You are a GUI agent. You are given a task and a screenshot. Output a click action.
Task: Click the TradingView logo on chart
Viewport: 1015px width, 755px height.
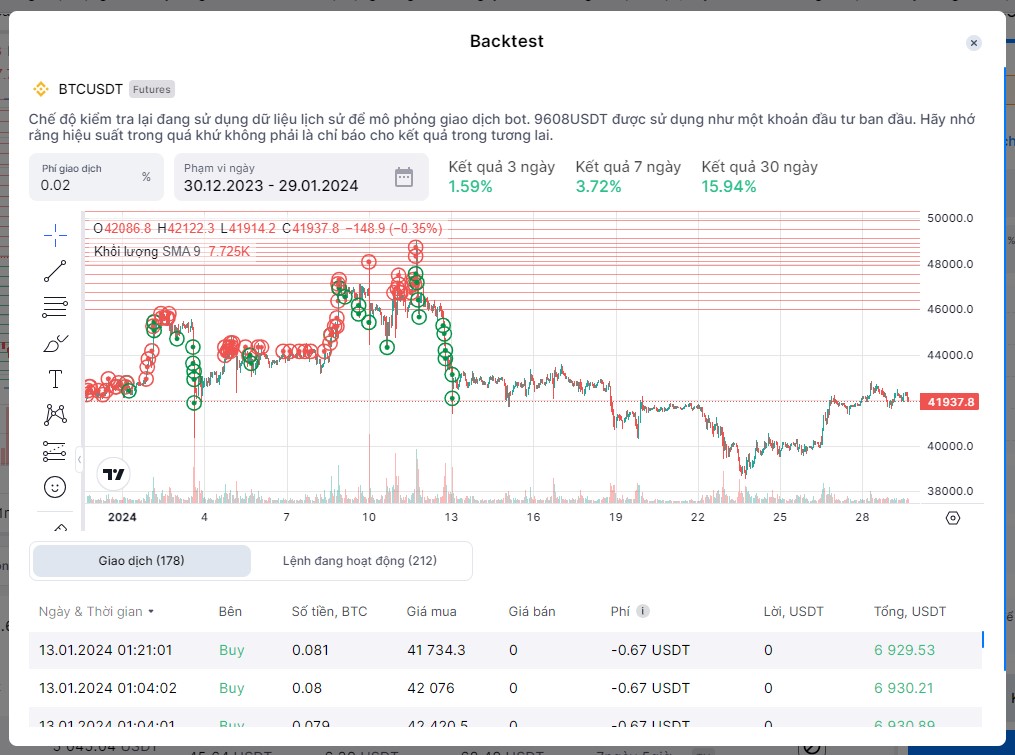point(114,474)
